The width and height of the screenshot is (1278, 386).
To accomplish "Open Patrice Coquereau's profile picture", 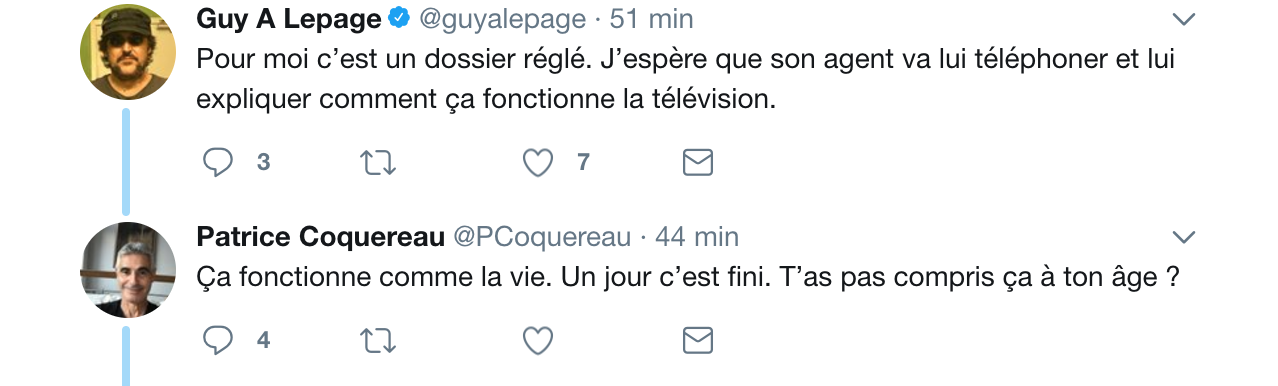I will coord(128,269).
